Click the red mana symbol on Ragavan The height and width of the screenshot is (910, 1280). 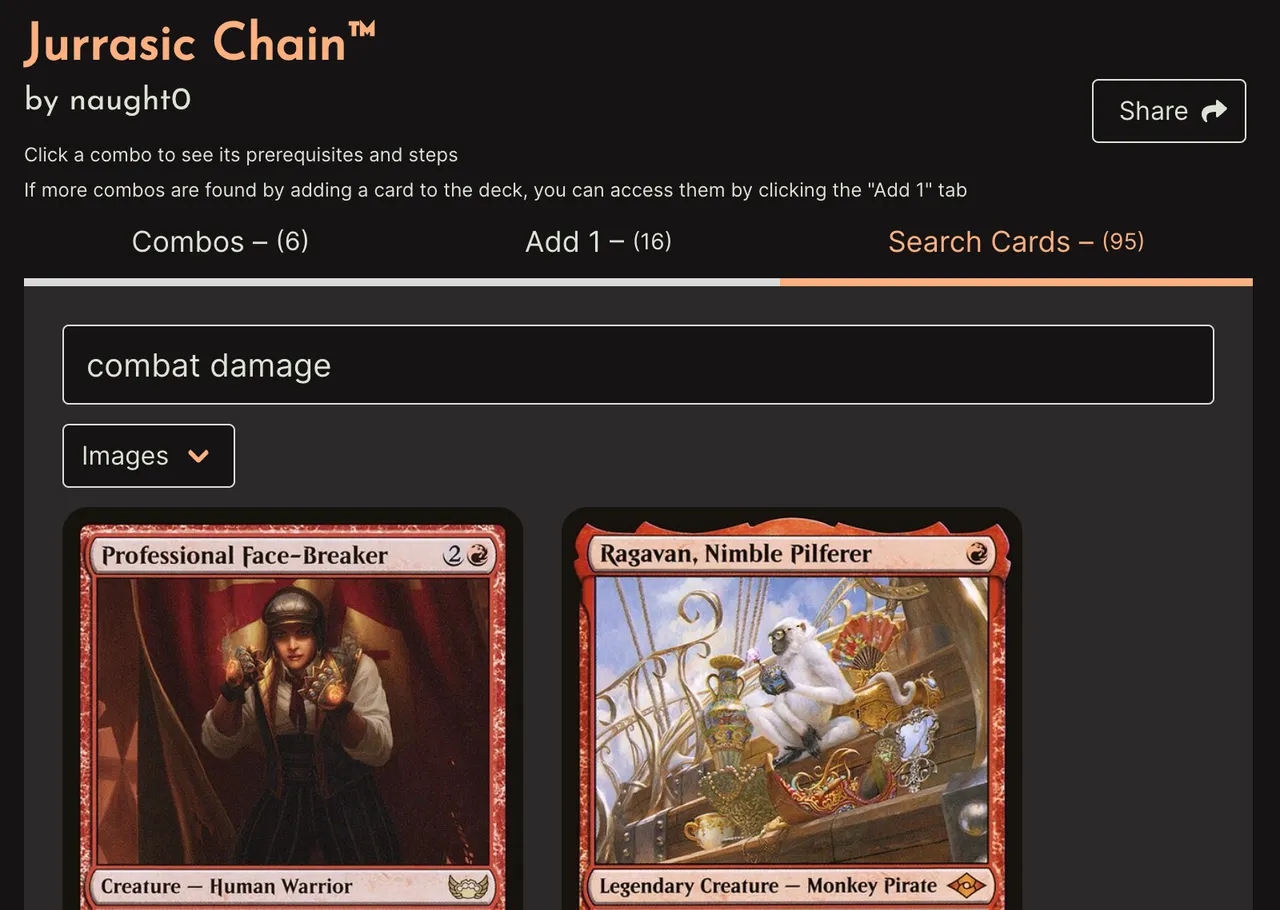coord(978,553)
